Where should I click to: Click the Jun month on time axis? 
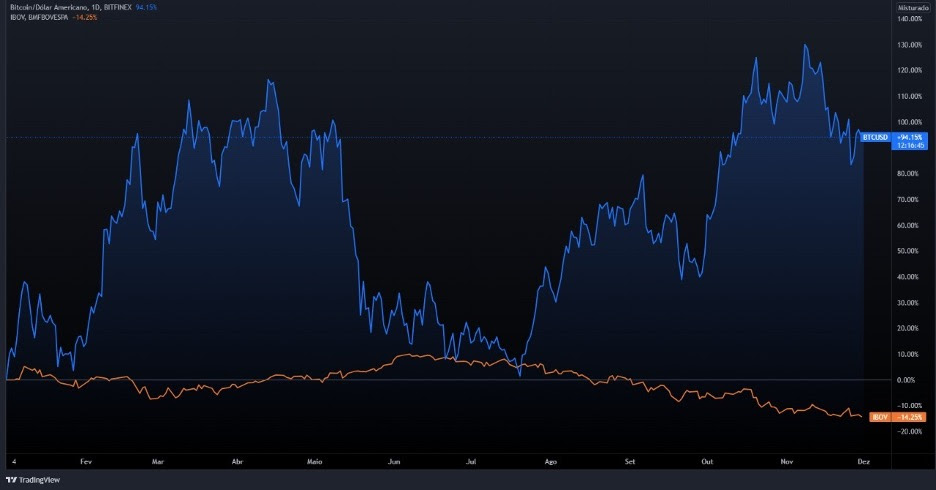tap(394, 461)
